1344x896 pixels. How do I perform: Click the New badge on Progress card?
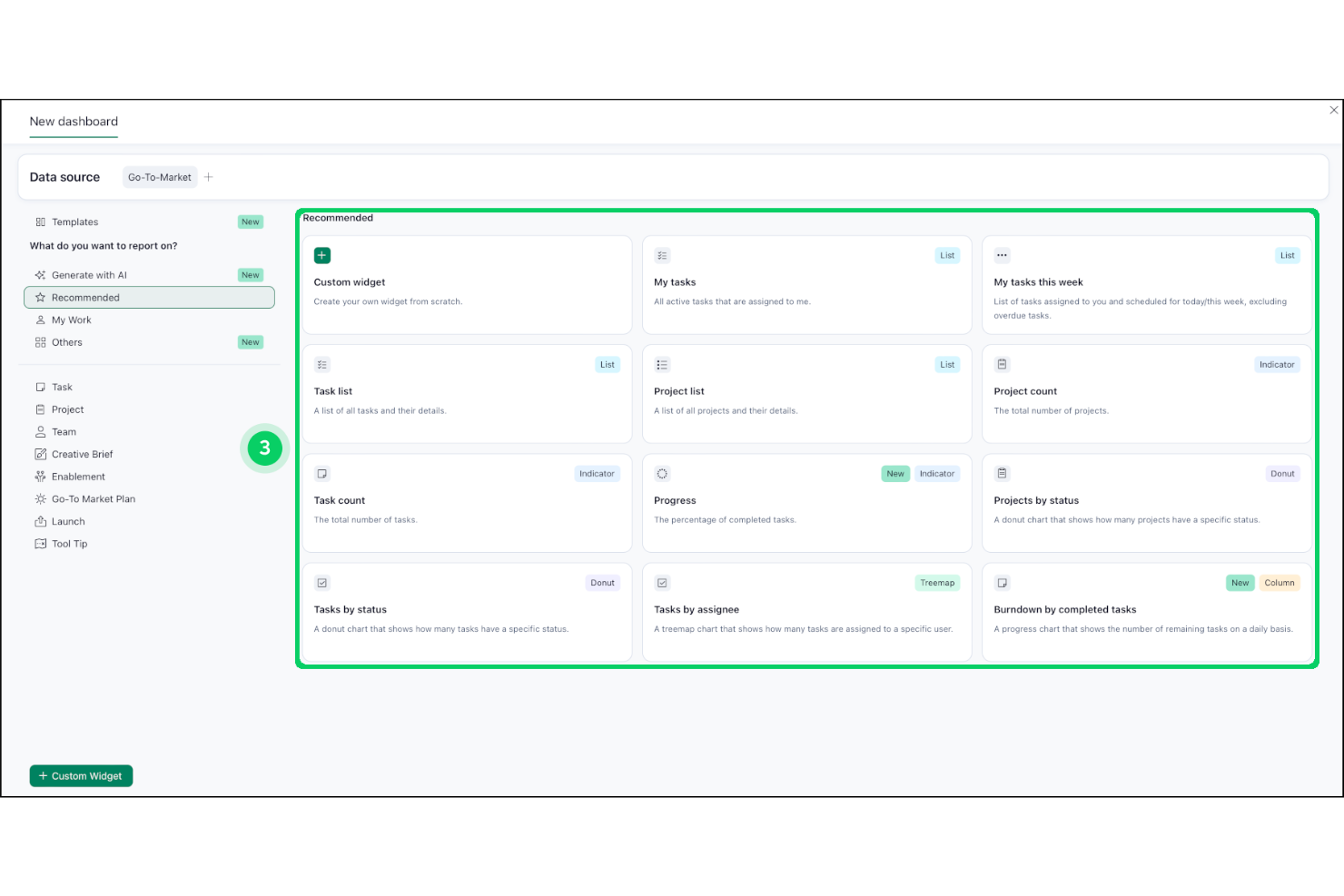click(895, 474)
